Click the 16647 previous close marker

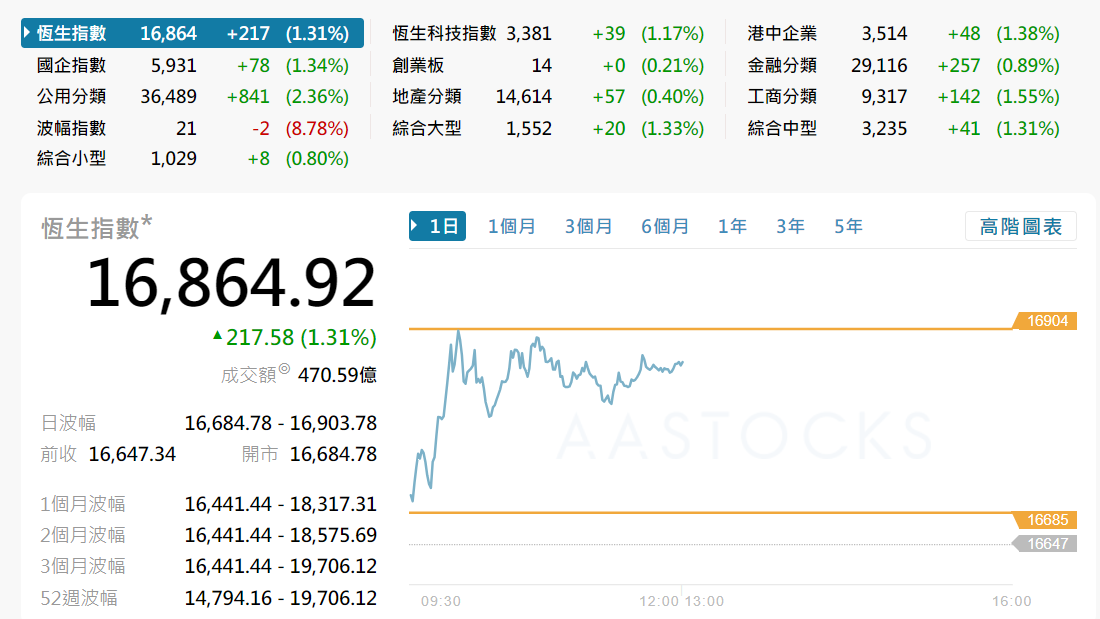click(x=1046, y=544)
